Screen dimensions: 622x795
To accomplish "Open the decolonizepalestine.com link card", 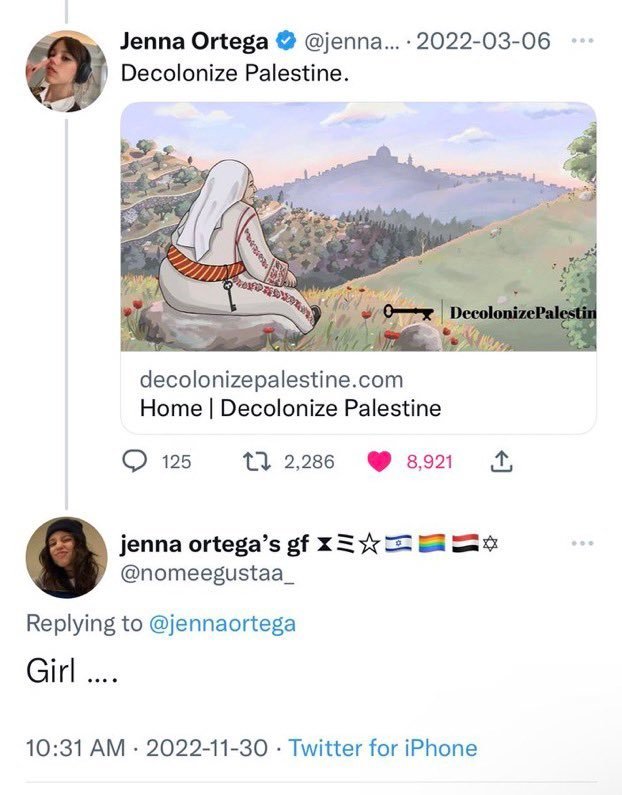I will coord(358,268).
